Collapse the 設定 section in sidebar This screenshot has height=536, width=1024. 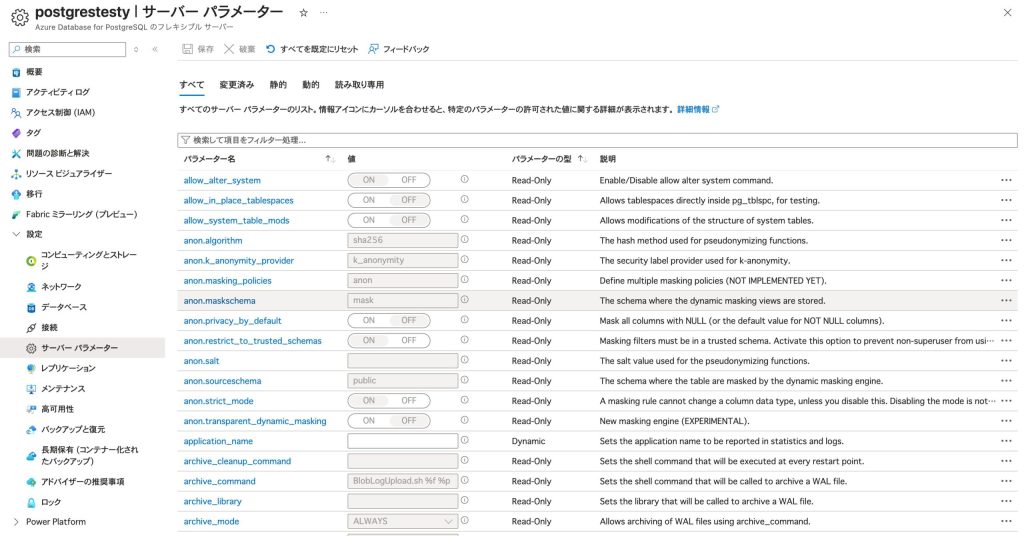16,234
